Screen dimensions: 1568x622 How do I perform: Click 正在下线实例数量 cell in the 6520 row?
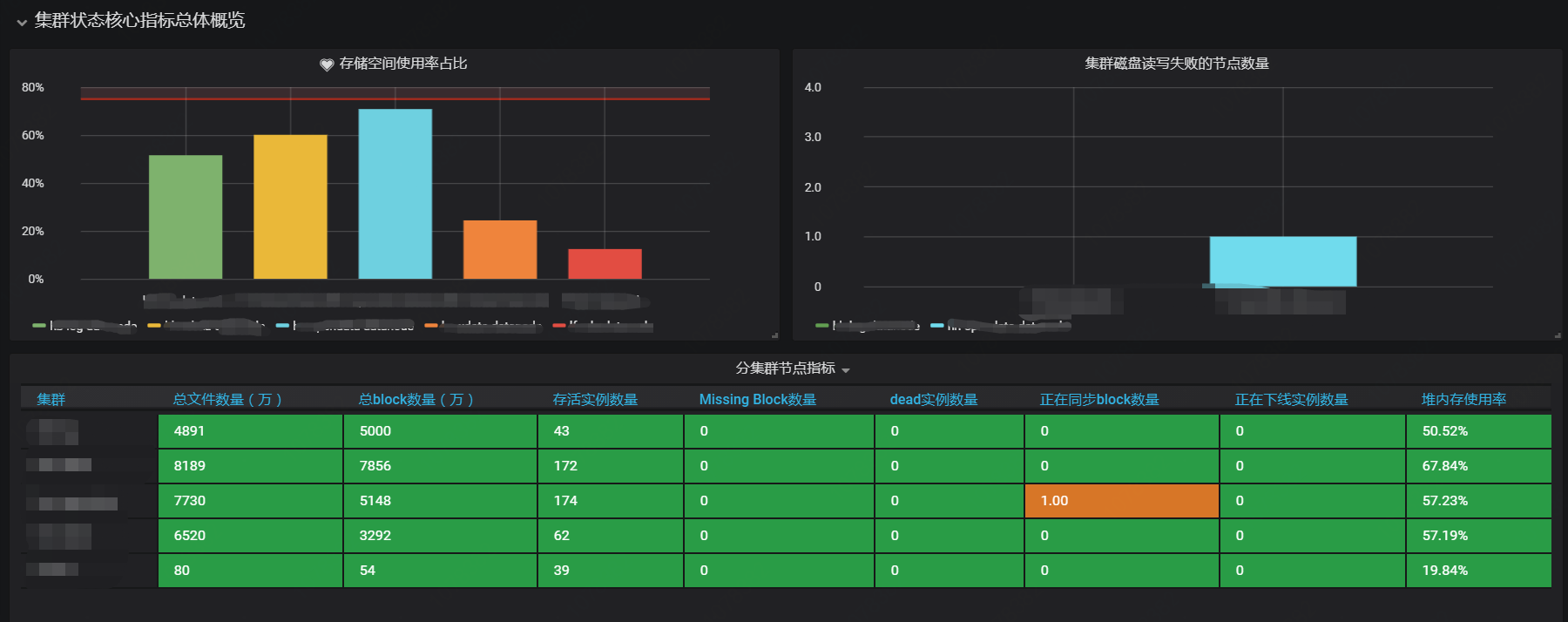(1313, 536)
